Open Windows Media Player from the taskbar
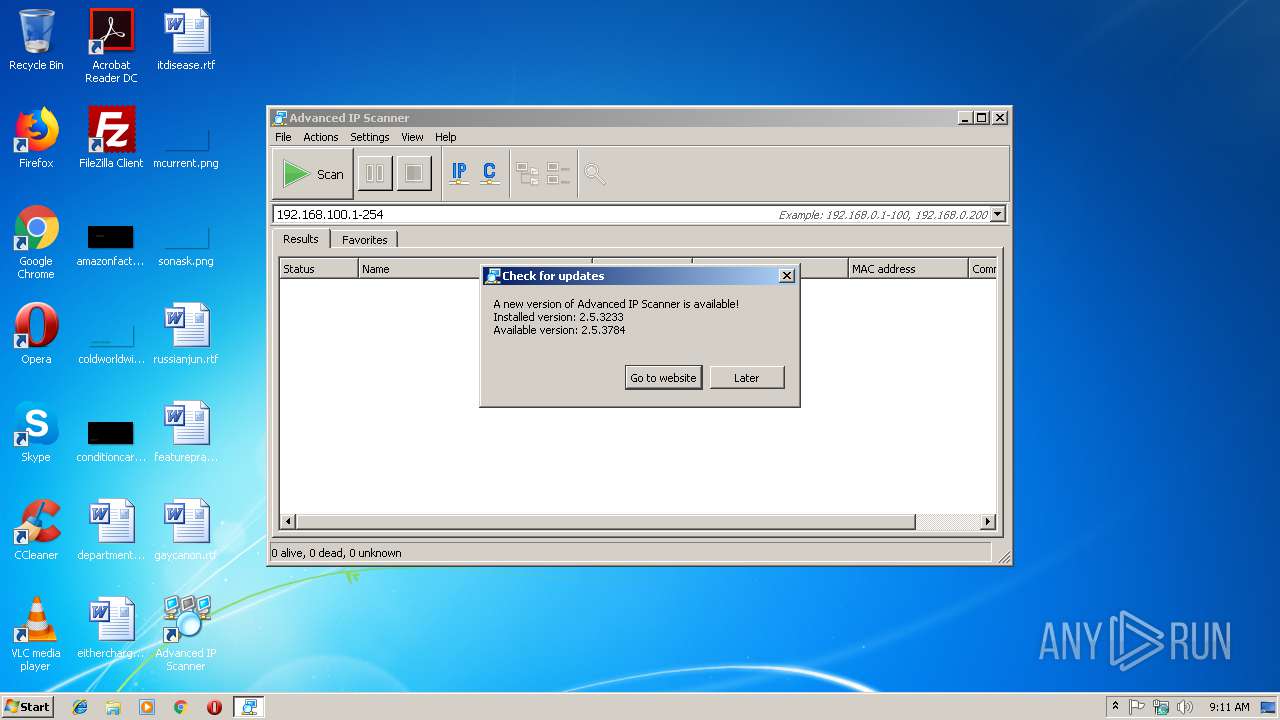Screen dimensions: 1280x720 coord(147,707)
